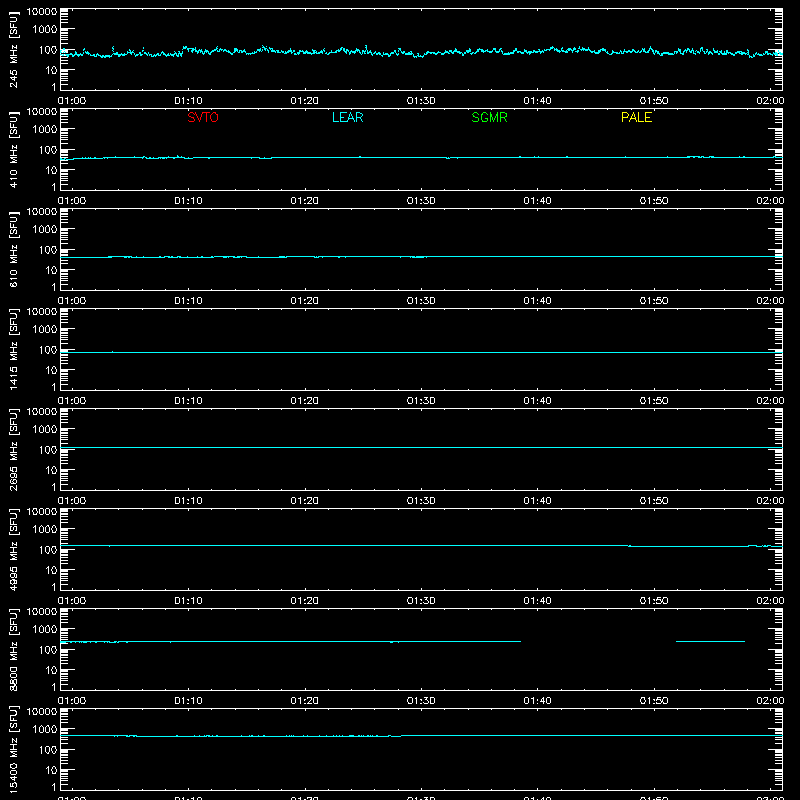The width and height of the screenshot is (800, 800).
Task: Click 01:00 time label under 610 MHz panel
Action: tap(72, 301)
